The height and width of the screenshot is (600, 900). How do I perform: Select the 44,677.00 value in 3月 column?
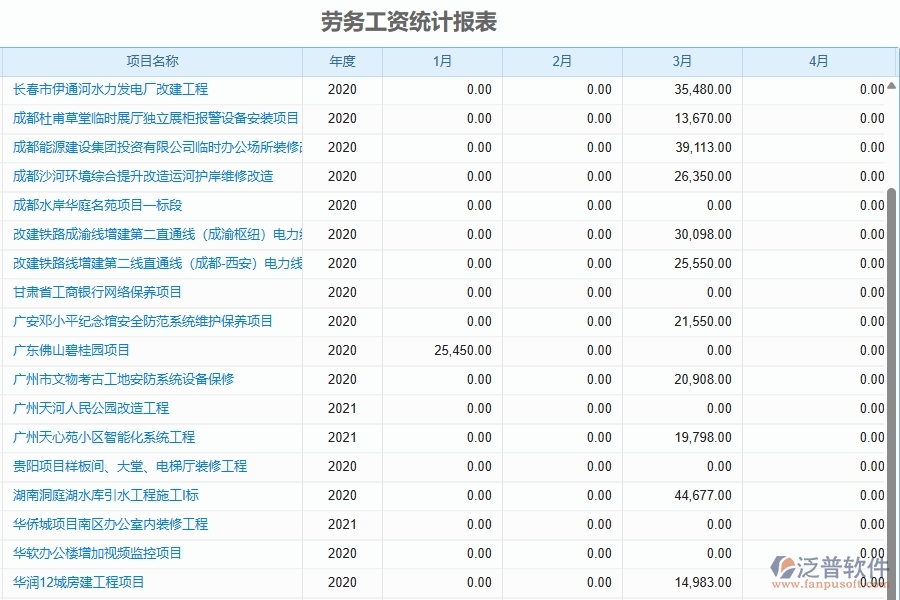pos(703,495)
